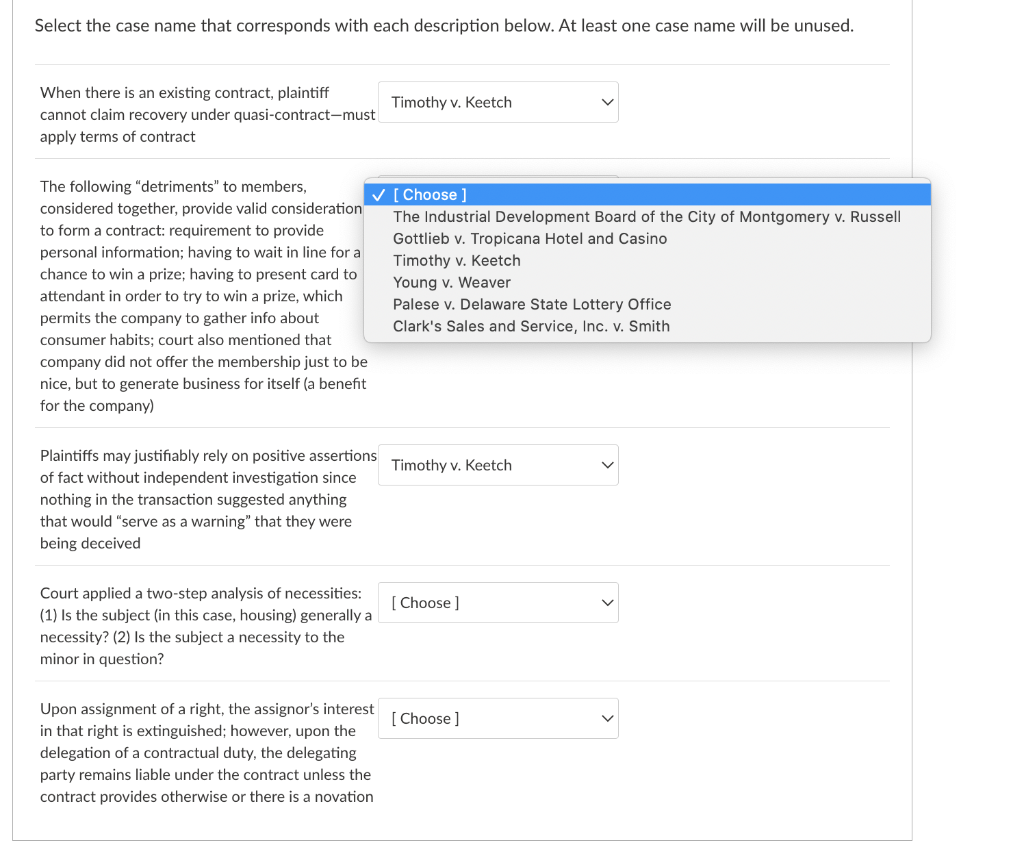This screenshot has width=1024, height=845.
Task: Choose Palese v. Delaware State Lottery Office
Action: 531,304
